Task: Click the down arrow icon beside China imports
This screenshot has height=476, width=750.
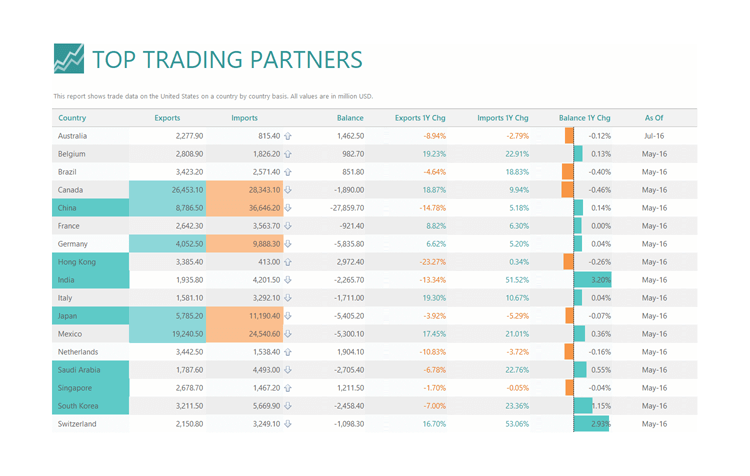Action: 287,208
